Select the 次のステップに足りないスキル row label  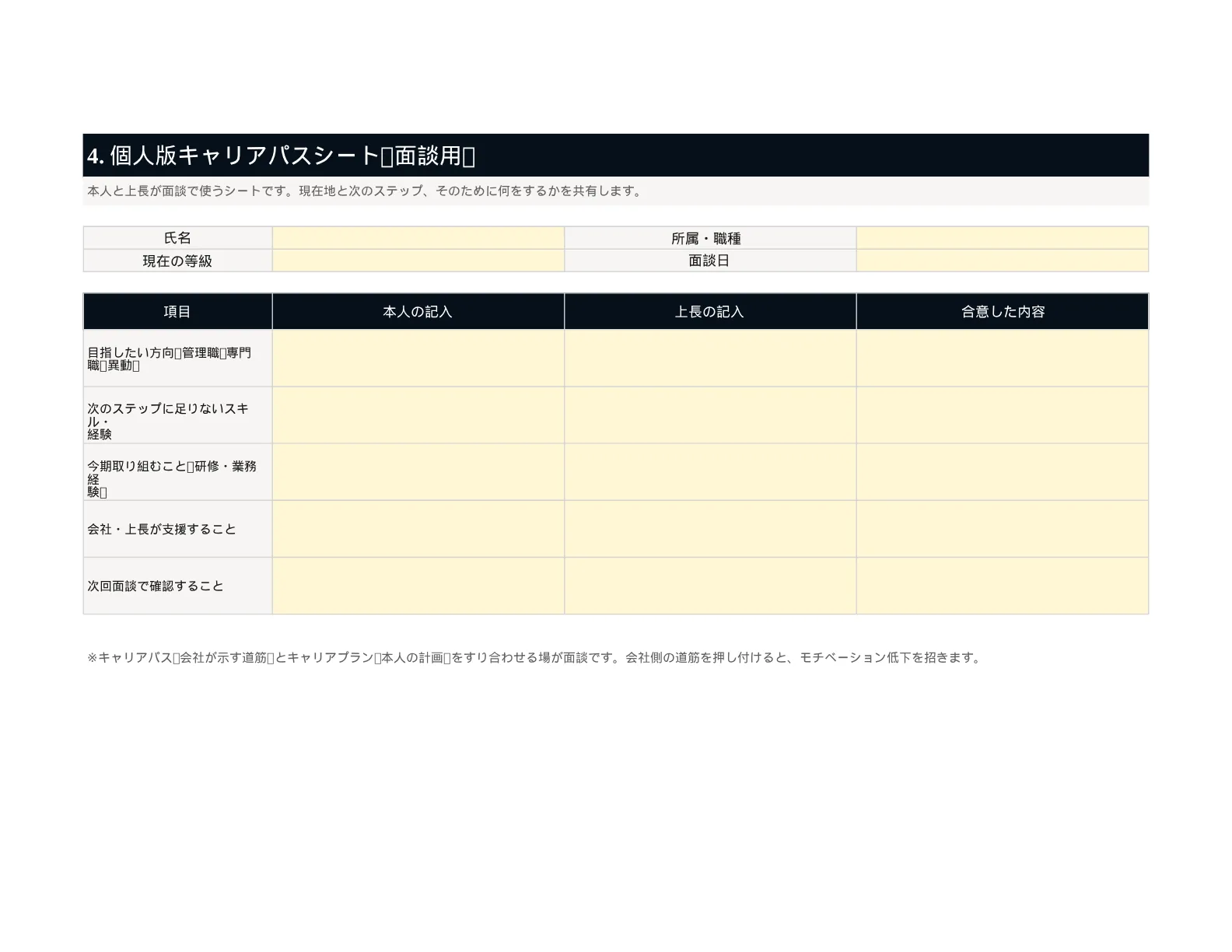178,415
